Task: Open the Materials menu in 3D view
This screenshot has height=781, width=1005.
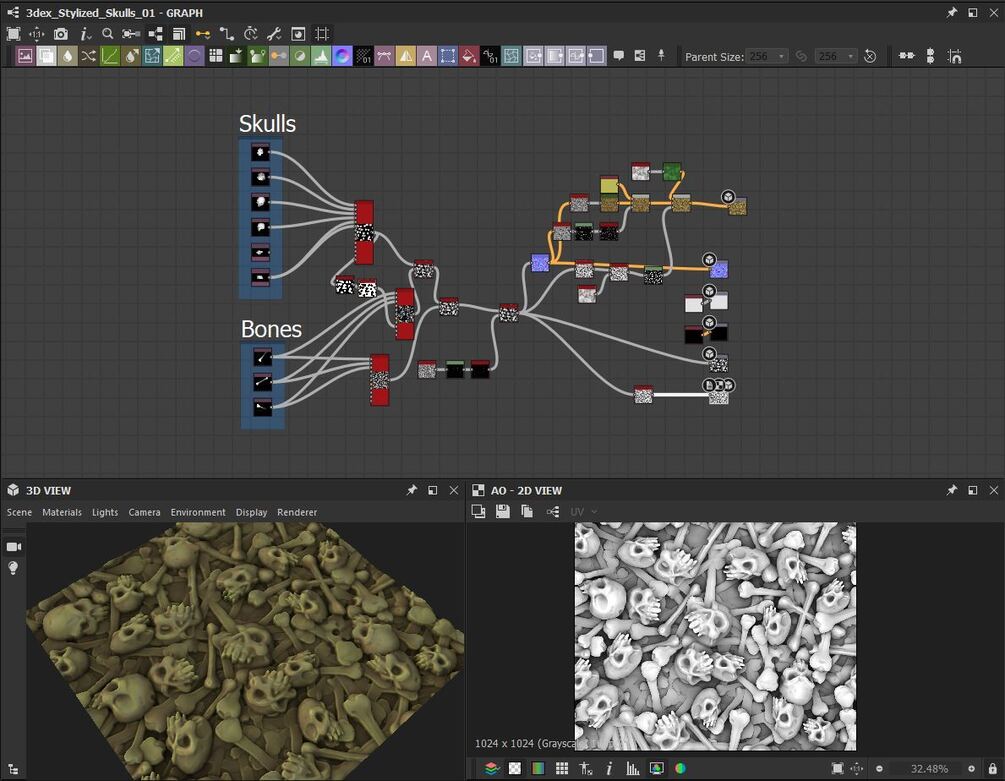Action: tap(62, 512)
